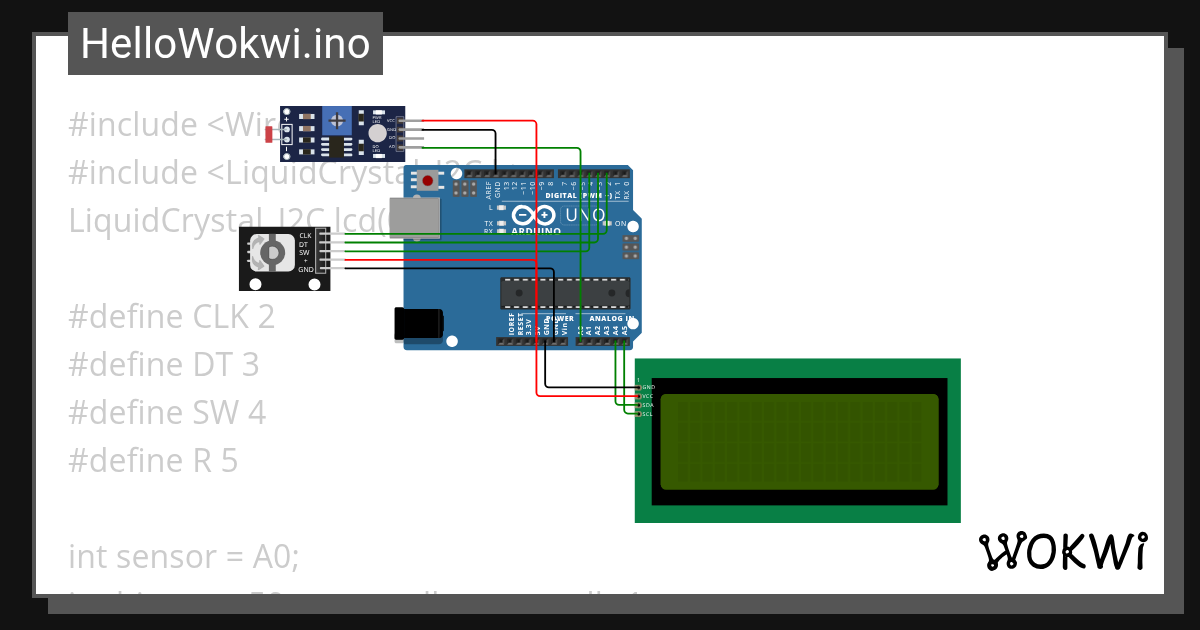Open the Wokwi homepage via the Wokwi logo
1200x630 pixels.
click(1065, 548)
